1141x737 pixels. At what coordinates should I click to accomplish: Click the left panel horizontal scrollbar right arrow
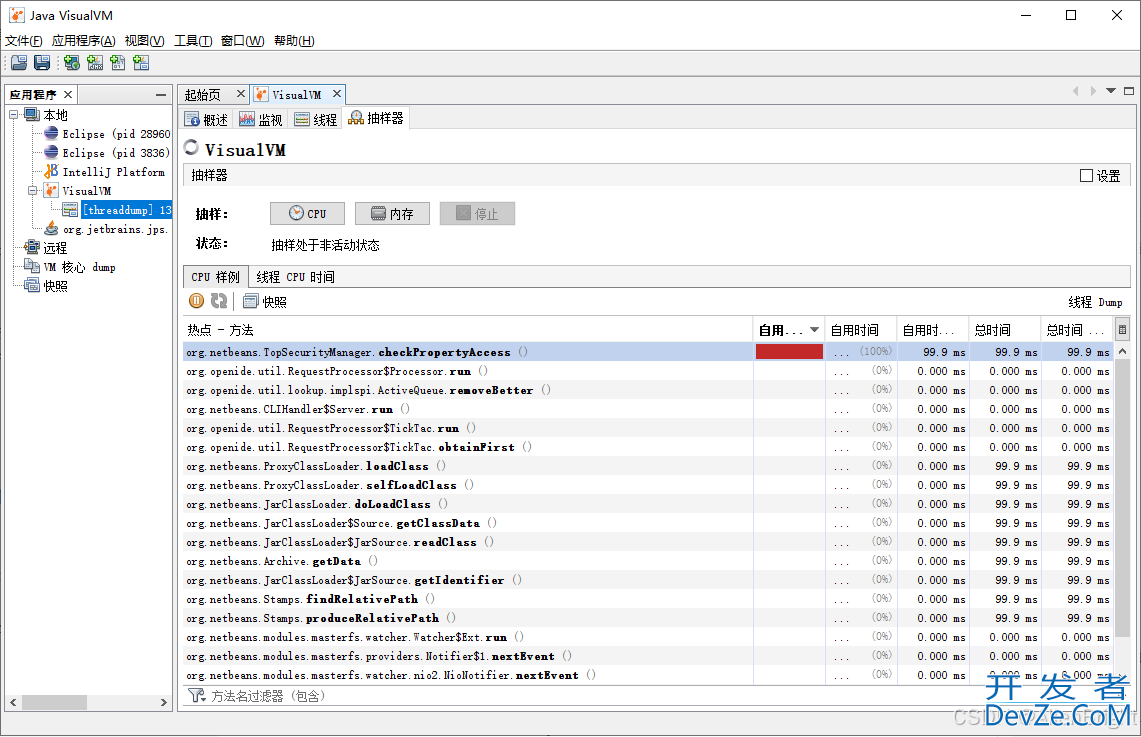164,702
